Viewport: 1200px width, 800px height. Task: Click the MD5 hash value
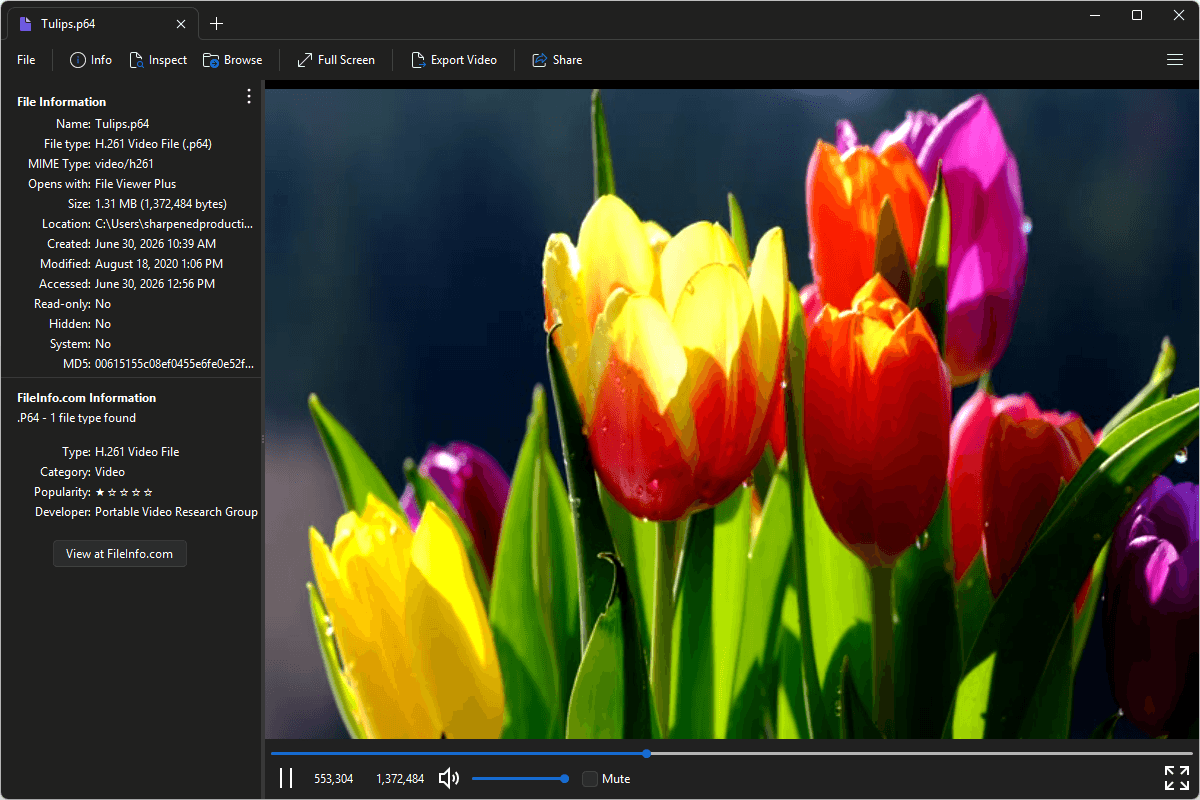174,364
